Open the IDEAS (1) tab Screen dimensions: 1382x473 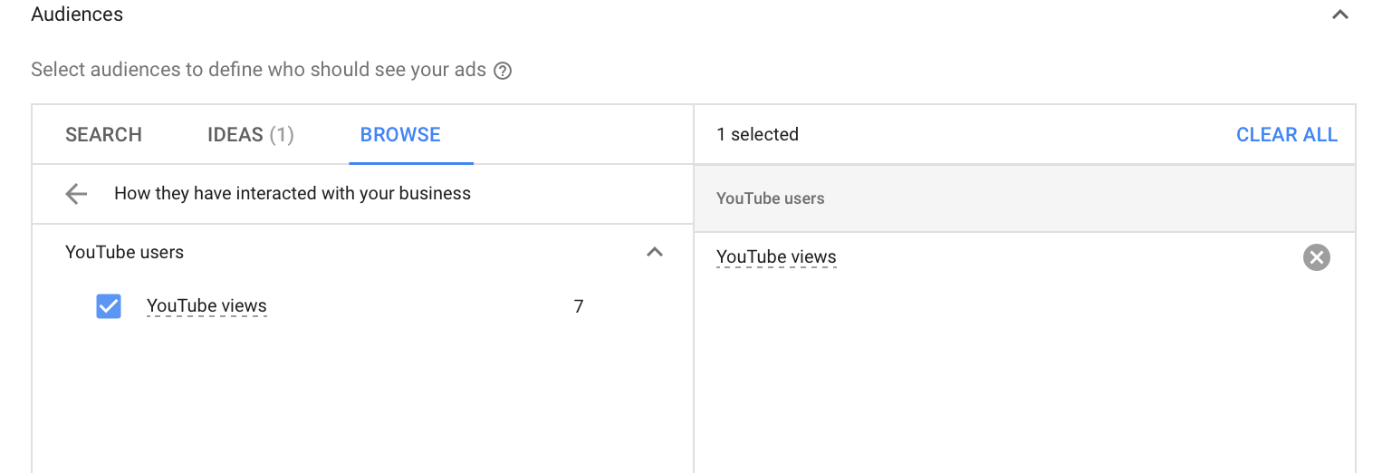coord(251,135)
